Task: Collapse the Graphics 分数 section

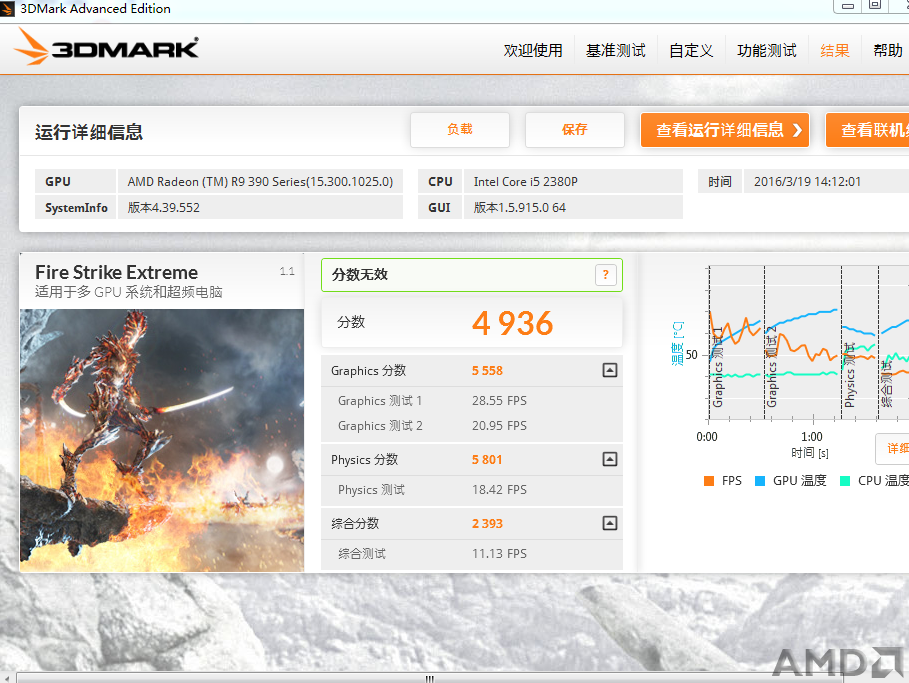Action: [610, 370]
